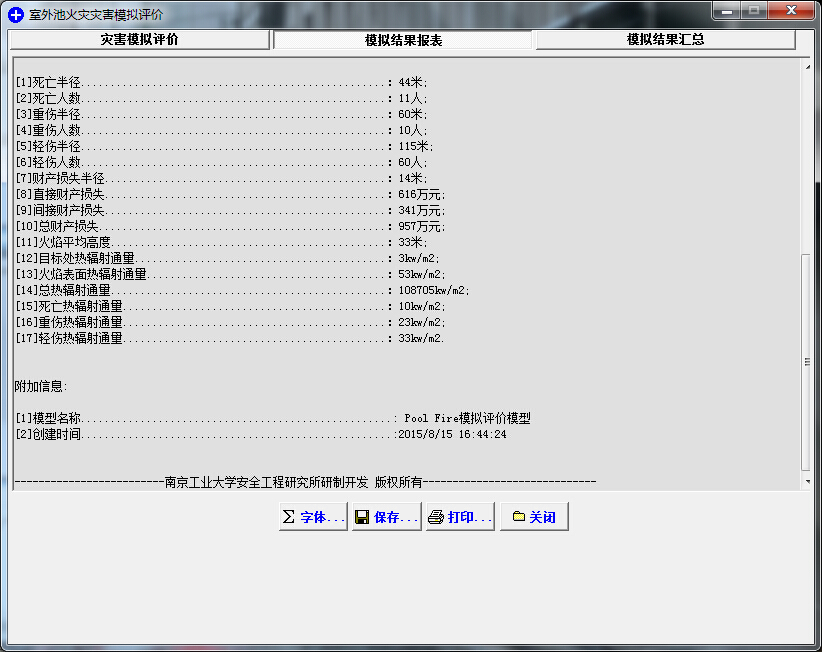
Task: Select the line [11]火焰平均高度 33米
Action: [x=222, y=242]
